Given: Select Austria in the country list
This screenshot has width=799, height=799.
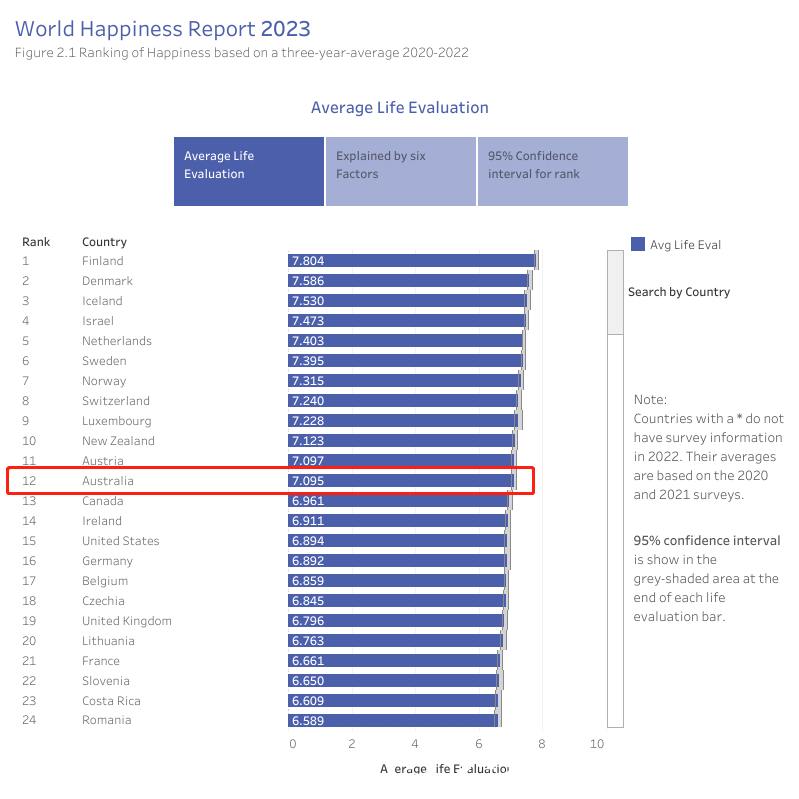Looking at the screenshot, I should (x=102, y=461).
